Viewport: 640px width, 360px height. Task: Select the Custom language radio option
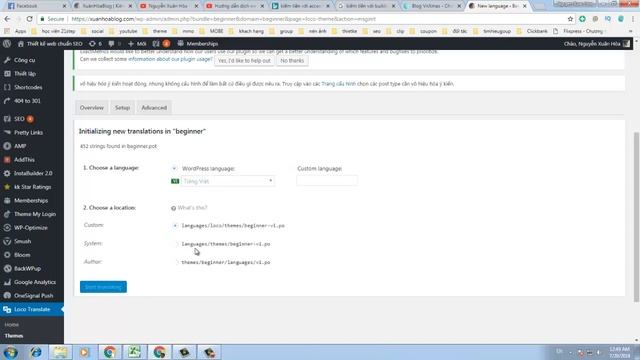click(291, 169)
